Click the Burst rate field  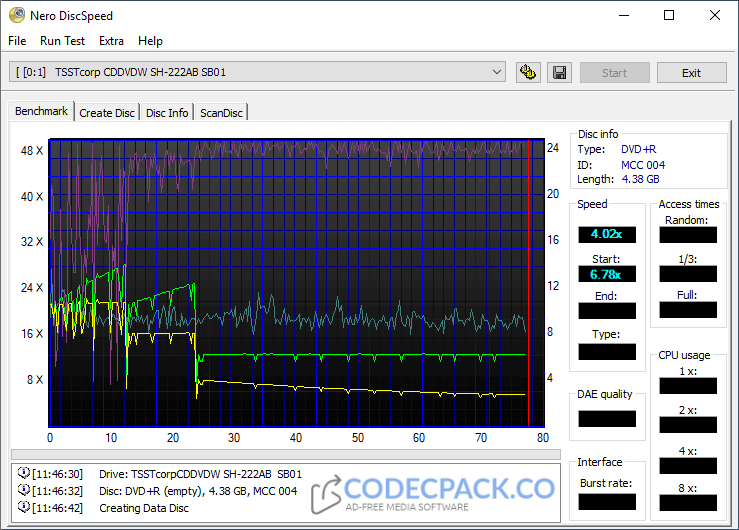pyautogui.click(x=607, y=502)
